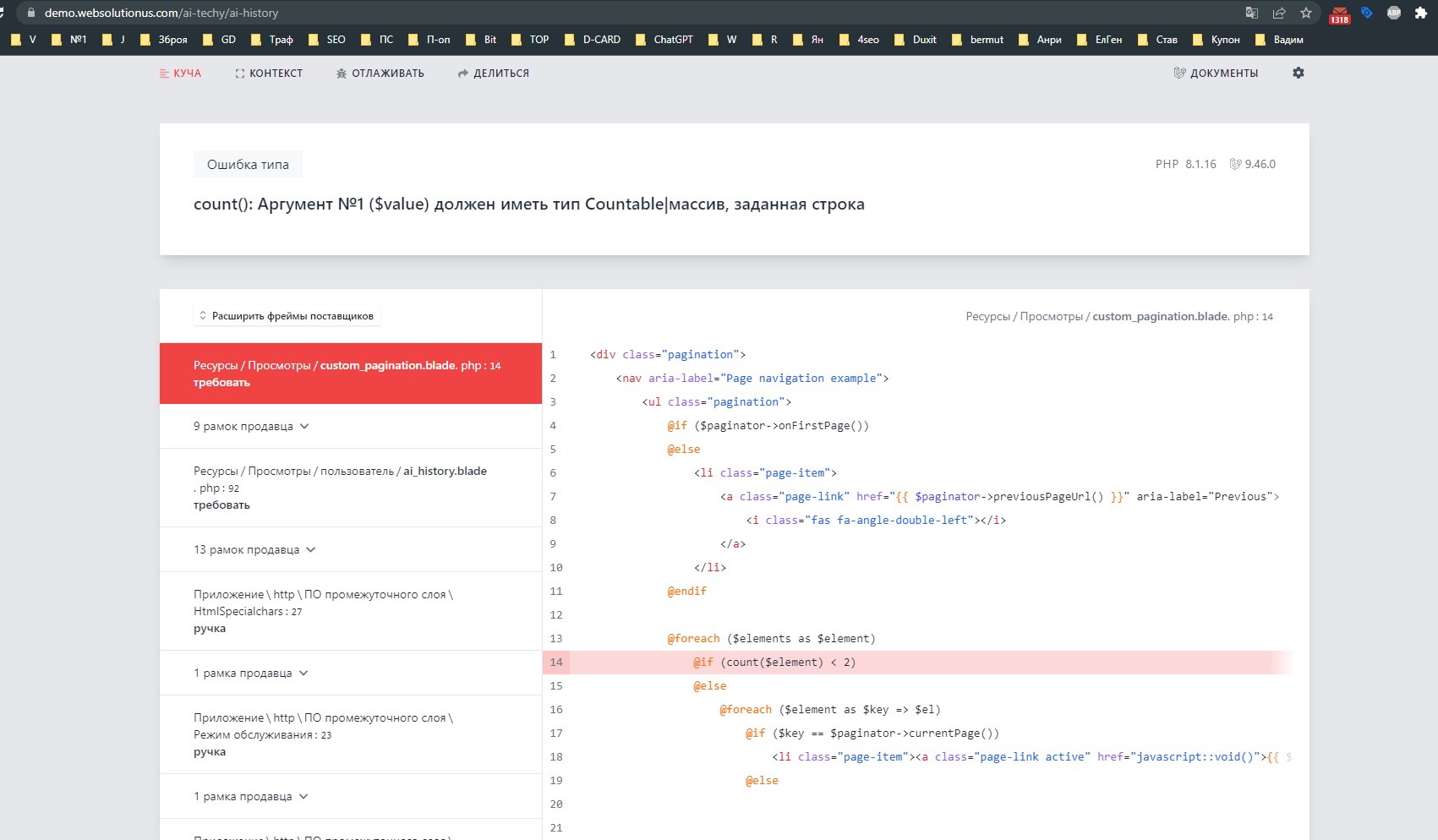Open the П-оп bookmark folder

click(x=429, y=40)
